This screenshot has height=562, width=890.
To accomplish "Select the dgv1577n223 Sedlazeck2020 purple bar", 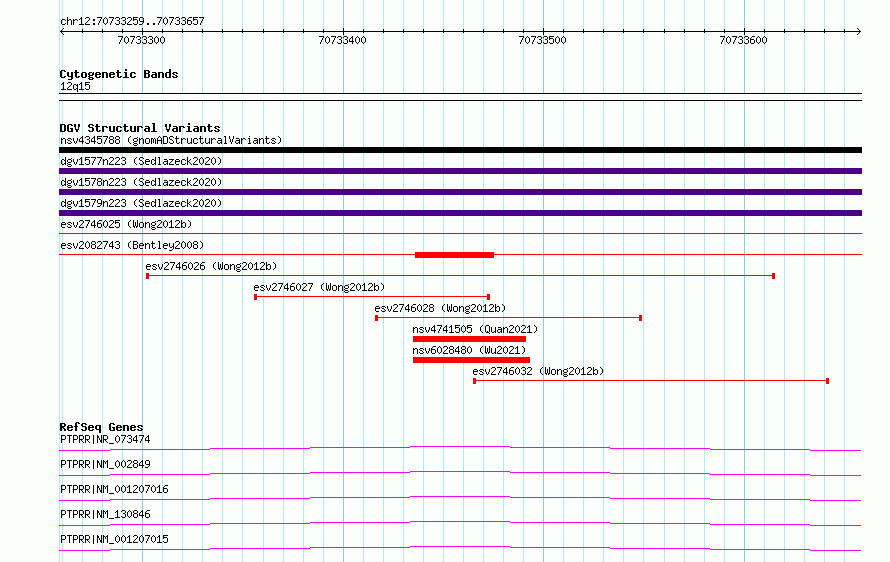I will (460, 171).
